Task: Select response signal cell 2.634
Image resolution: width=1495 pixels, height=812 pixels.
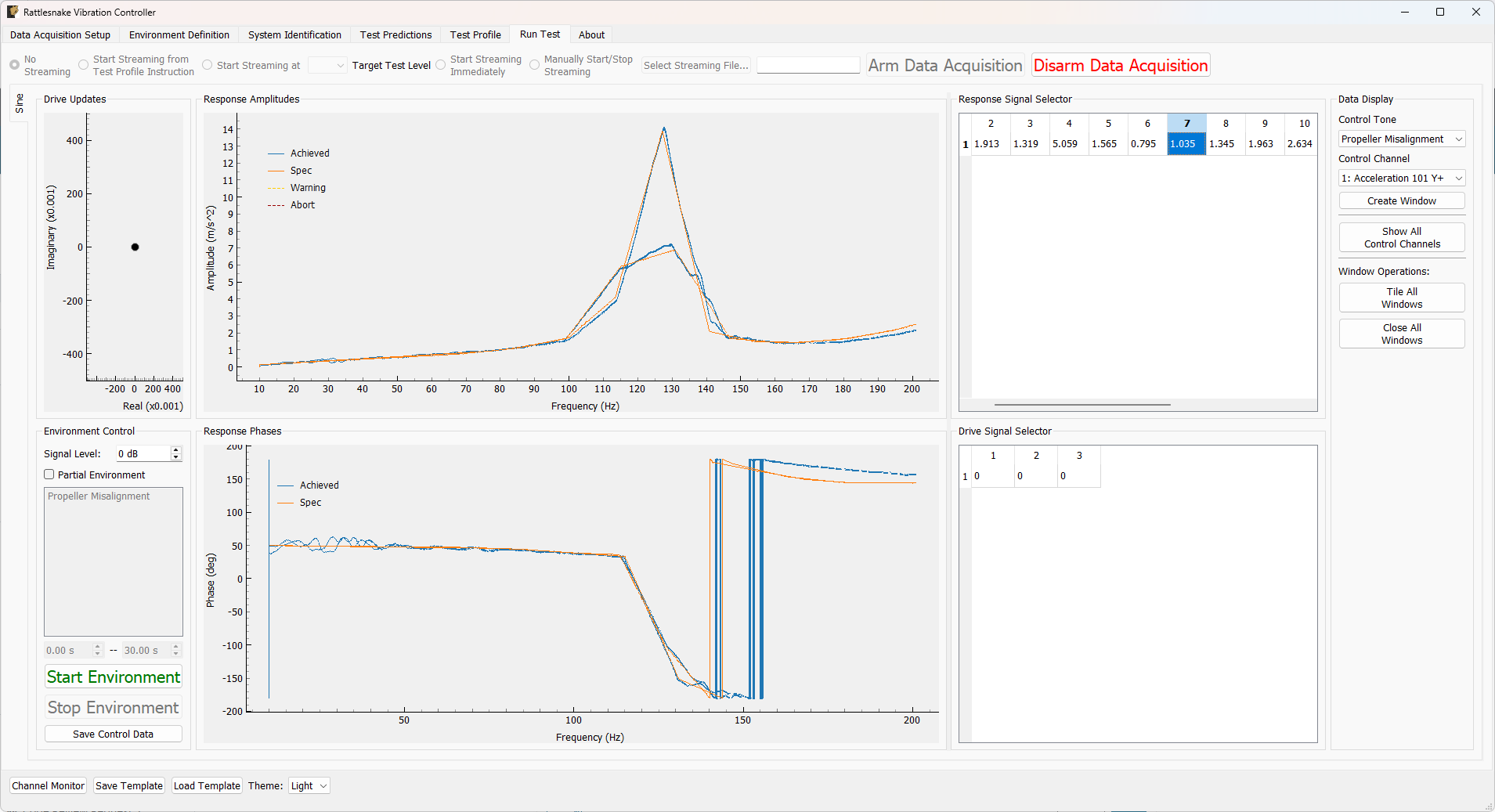Action: pyautogui.click(x=1302, y=144)
